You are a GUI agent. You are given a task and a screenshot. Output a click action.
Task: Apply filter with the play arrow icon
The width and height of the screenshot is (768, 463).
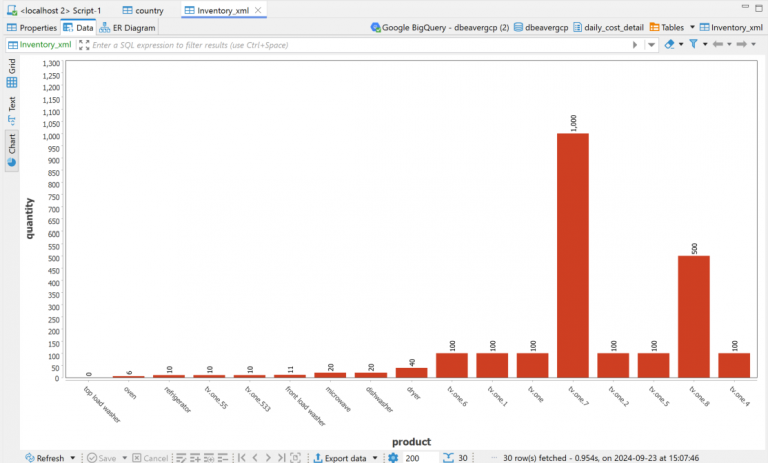[637, 45]
